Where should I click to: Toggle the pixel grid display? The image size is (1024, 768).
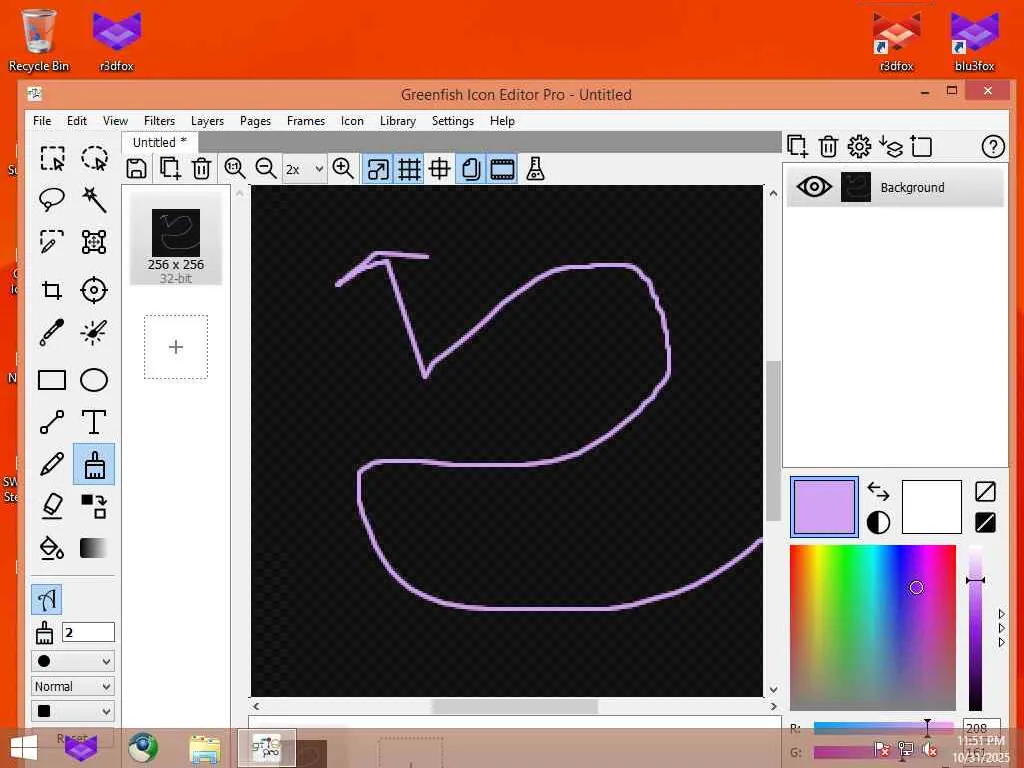tap(409, 168)
